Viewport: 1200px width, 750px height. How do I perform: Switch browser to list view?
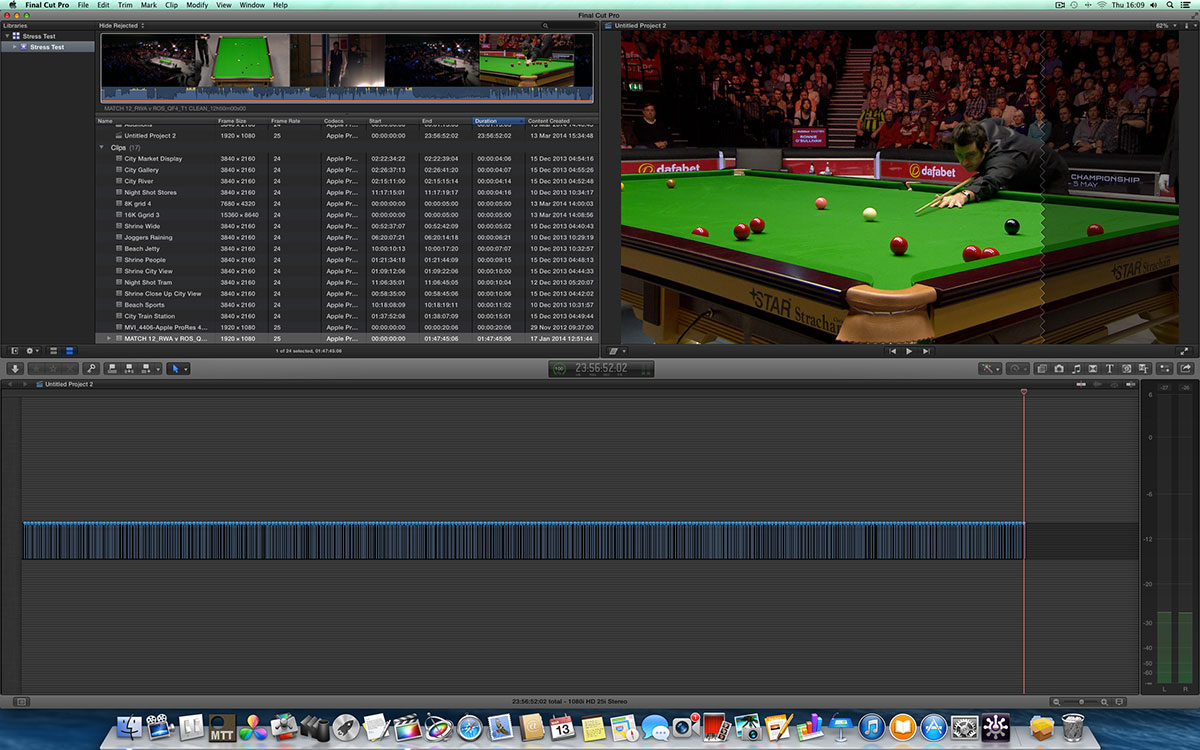coord(69,351)
